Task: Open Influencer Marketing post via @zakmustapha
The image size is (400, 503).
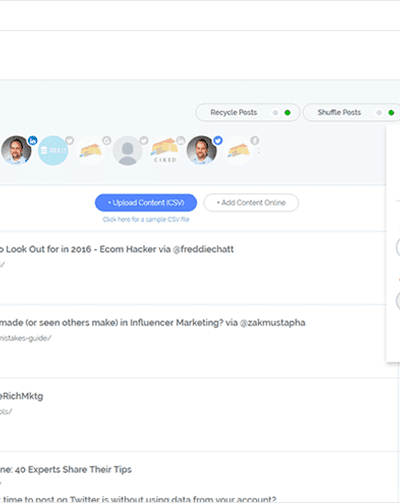Action: point(153,323)
